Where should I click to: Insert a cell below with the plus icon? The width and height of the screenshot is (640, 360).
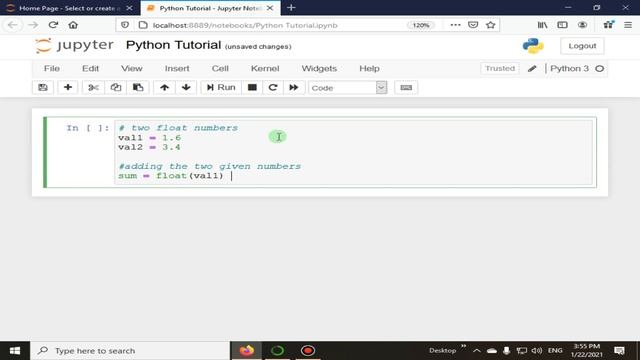pyautogui.click(x=68, y=87)
